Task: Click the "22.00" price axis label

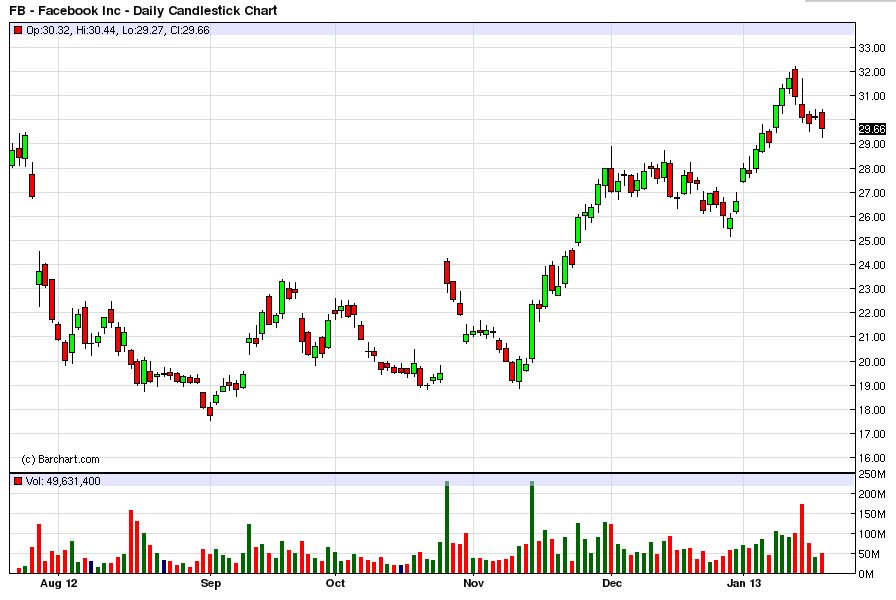Action: coord(872,313)
